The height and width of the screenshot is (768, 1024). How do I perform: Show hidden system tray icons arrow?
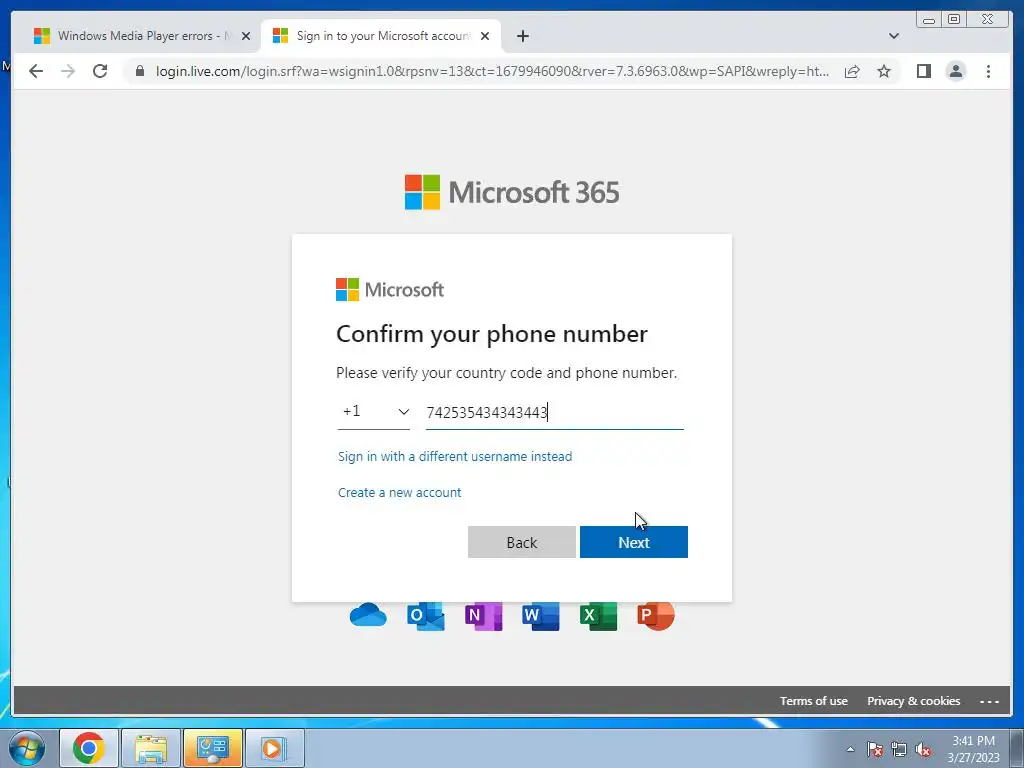(850, 749)
